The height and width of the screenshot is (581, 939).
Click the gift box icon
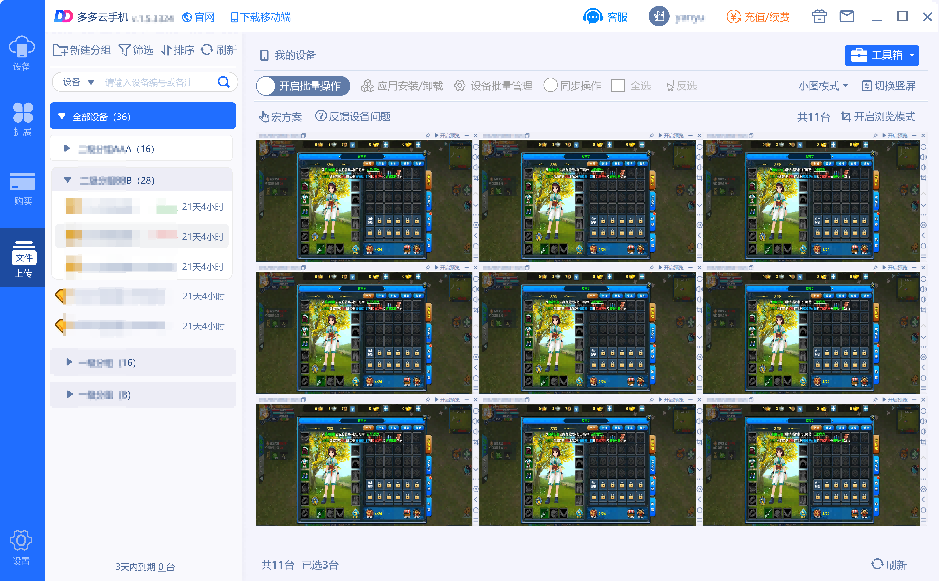819,16
